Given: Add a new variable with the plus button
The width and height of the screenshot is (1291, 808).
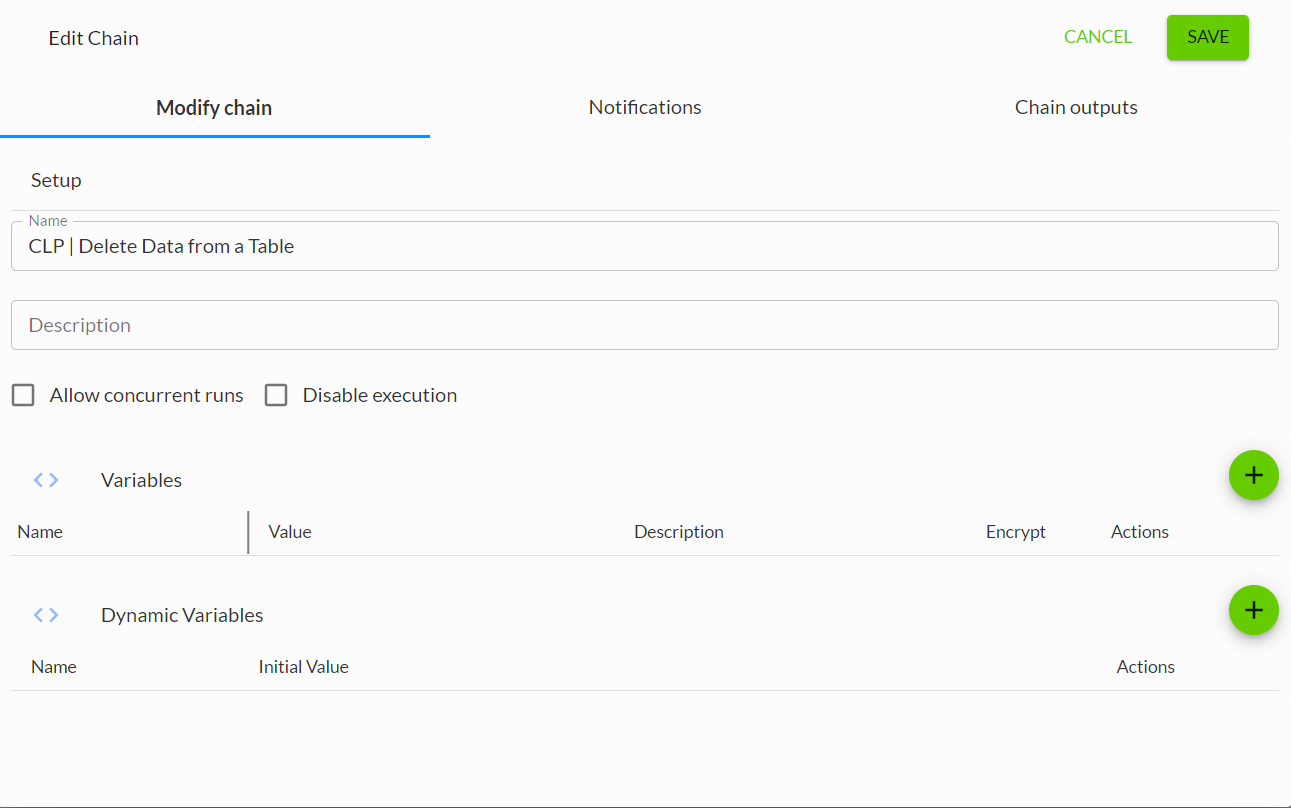Looking at the screenshot, I should (1253, 475).
